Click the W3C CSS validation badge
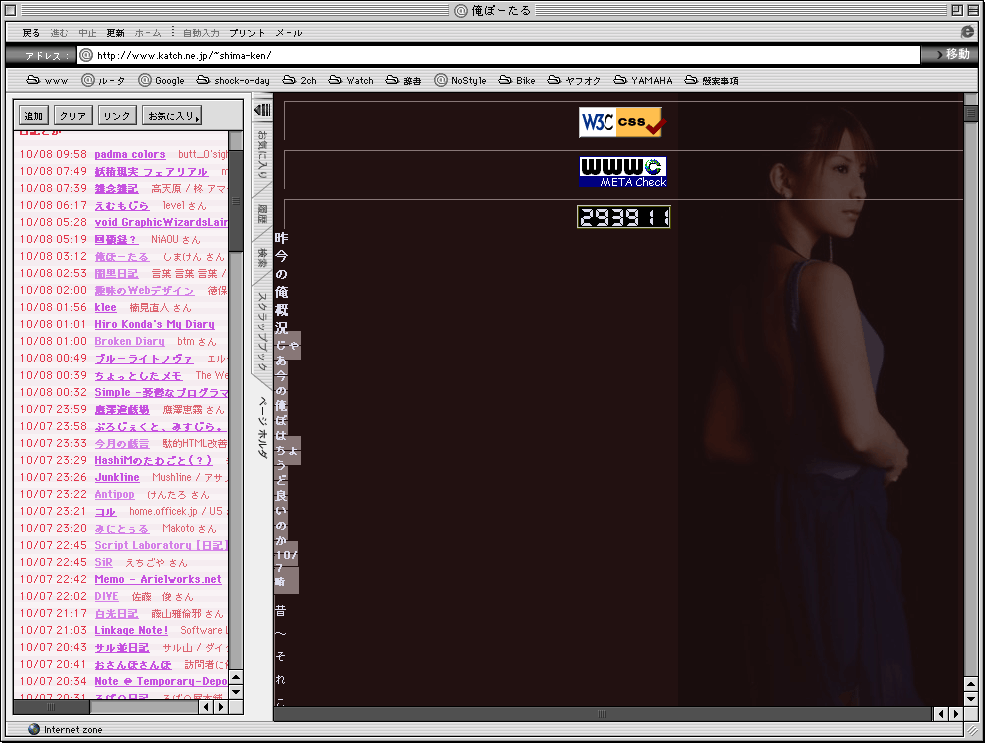The image size is (985, 743). click(x=620, y=122)
